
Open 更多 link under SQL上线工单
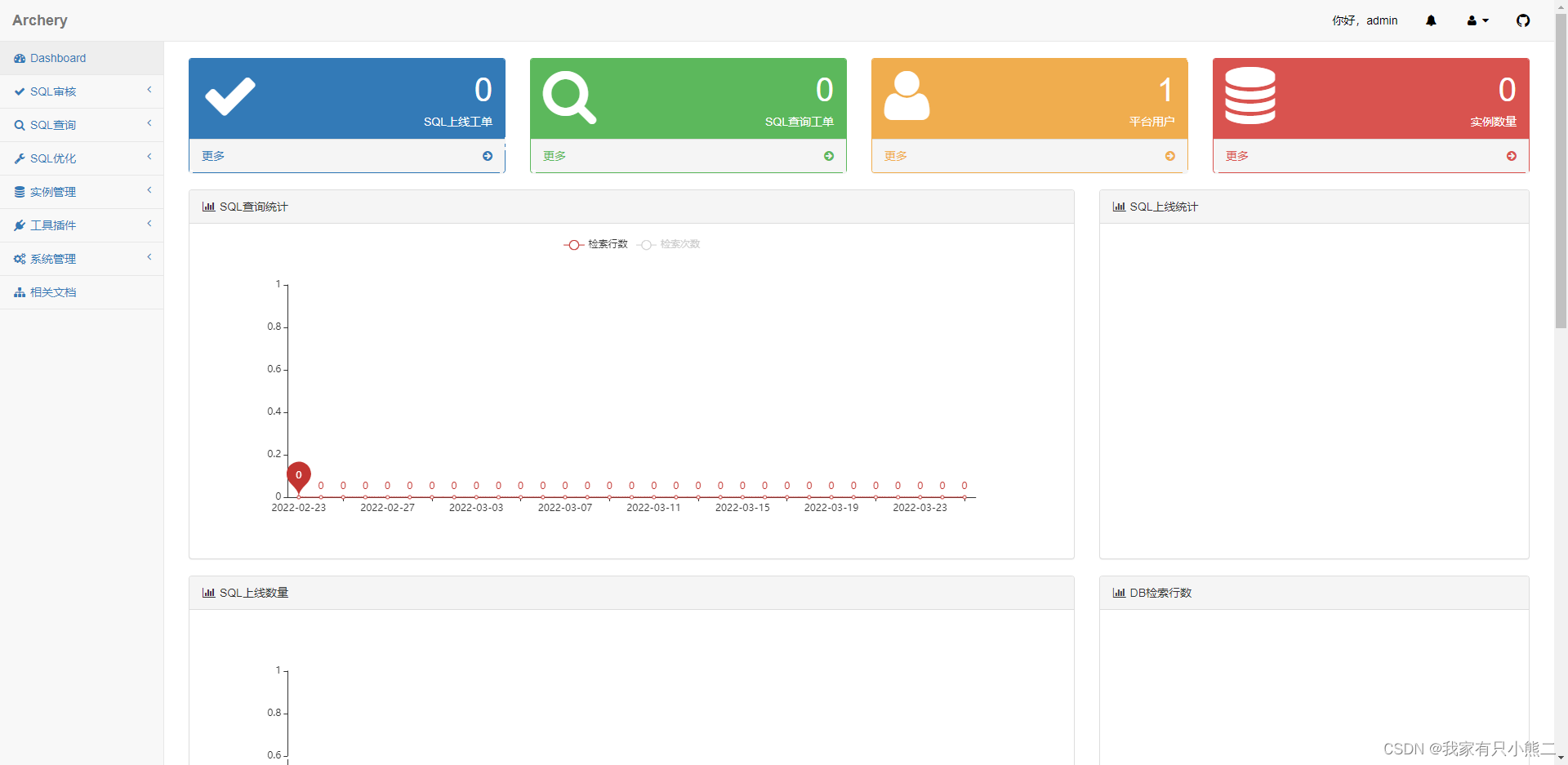coord(213,156)
